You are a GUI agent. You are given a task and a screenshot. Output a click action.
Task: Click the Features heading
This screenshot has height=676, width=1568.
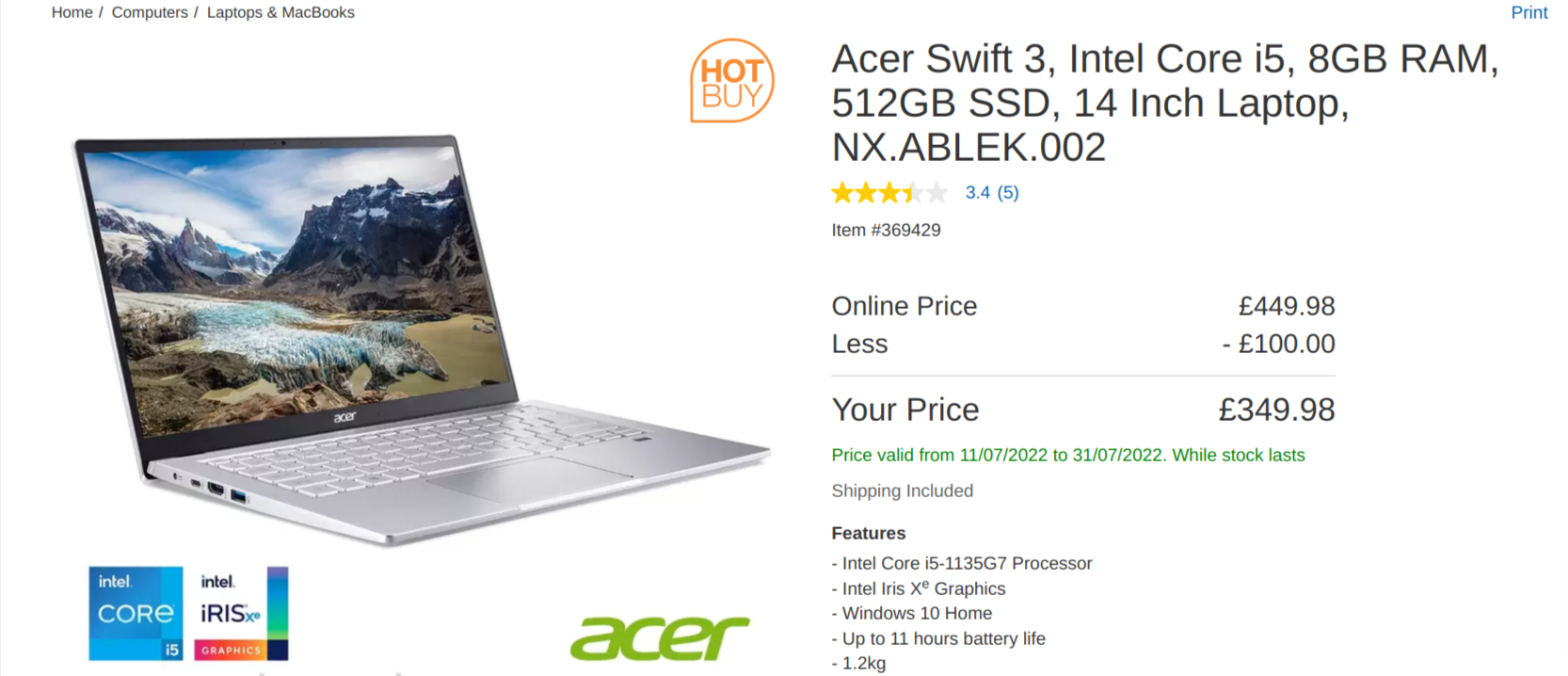[x=868, y=533]
